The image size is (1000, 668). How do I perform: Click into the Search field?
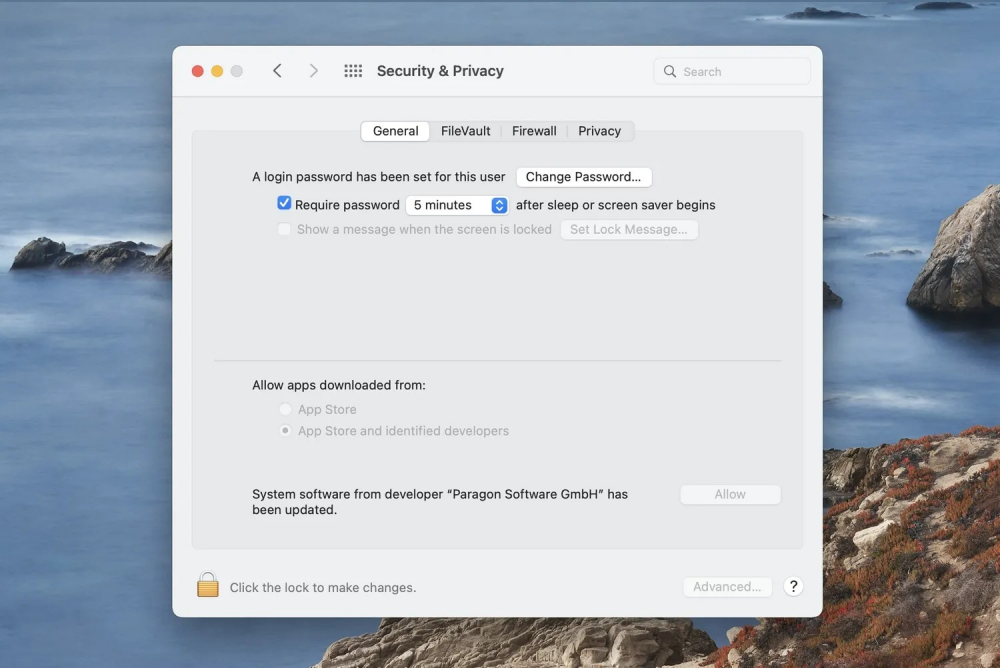pyautogui.click(x=742, y=72)
